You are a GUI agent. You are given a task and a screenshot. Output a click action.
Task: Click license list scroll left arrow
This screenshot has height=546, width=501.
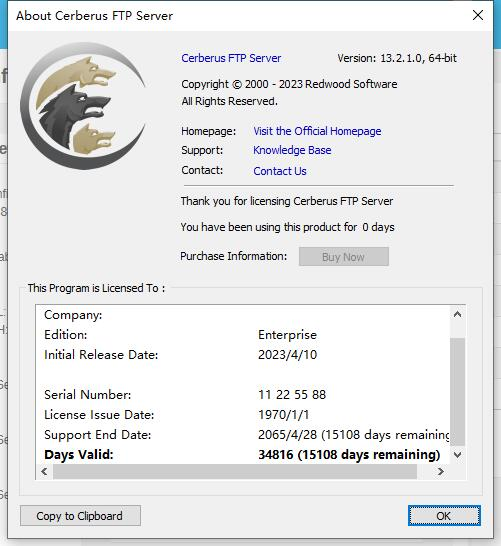pos(44,471)
